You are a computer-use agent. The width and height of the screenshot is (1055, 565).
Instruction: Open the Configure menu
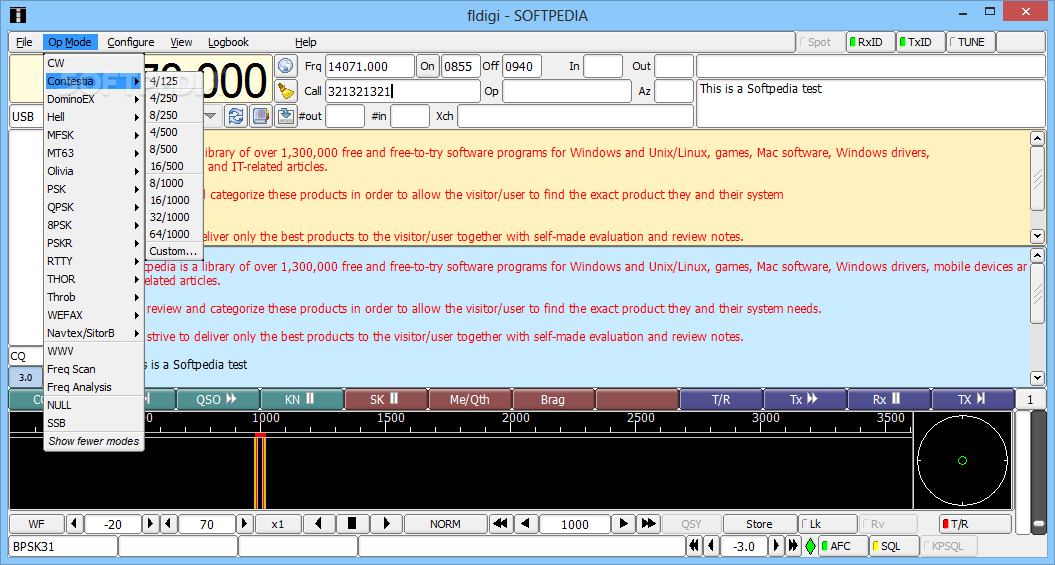point(131,42)
